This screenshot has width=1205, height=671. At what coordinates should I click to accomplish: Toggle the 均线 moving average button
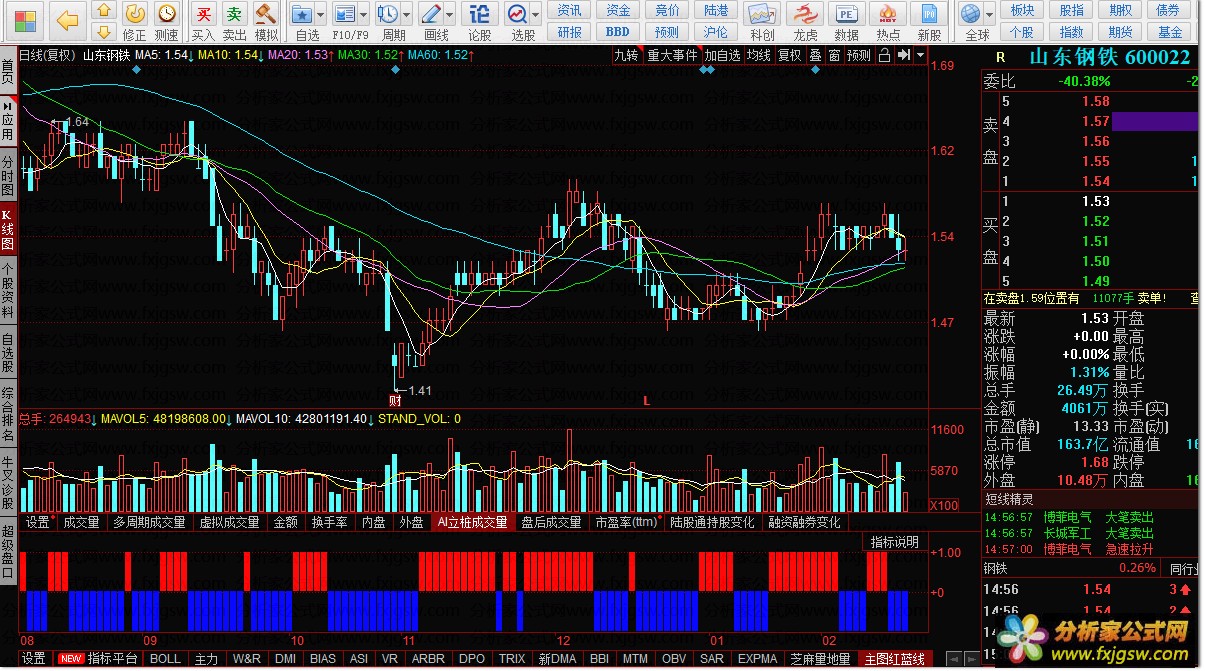click(x=759, y=55)
